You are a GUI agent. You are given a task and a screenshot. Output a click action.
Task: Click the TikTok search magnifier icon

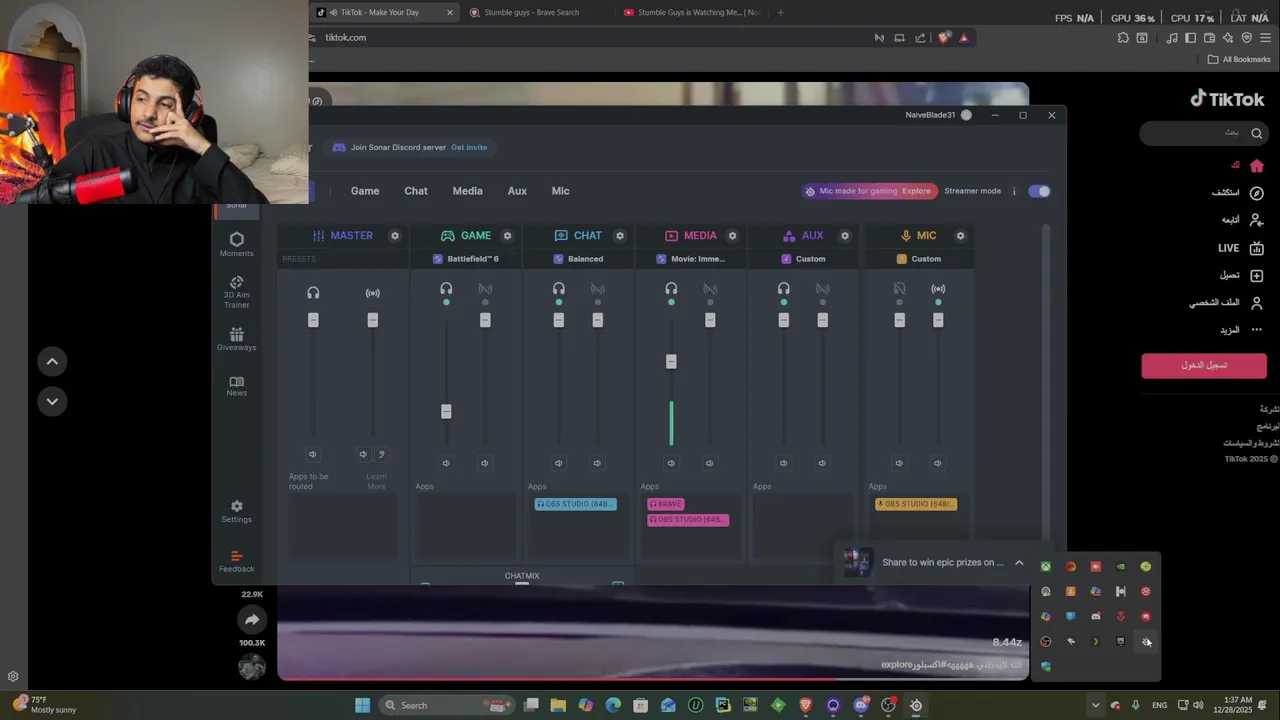coord(1257,133)
